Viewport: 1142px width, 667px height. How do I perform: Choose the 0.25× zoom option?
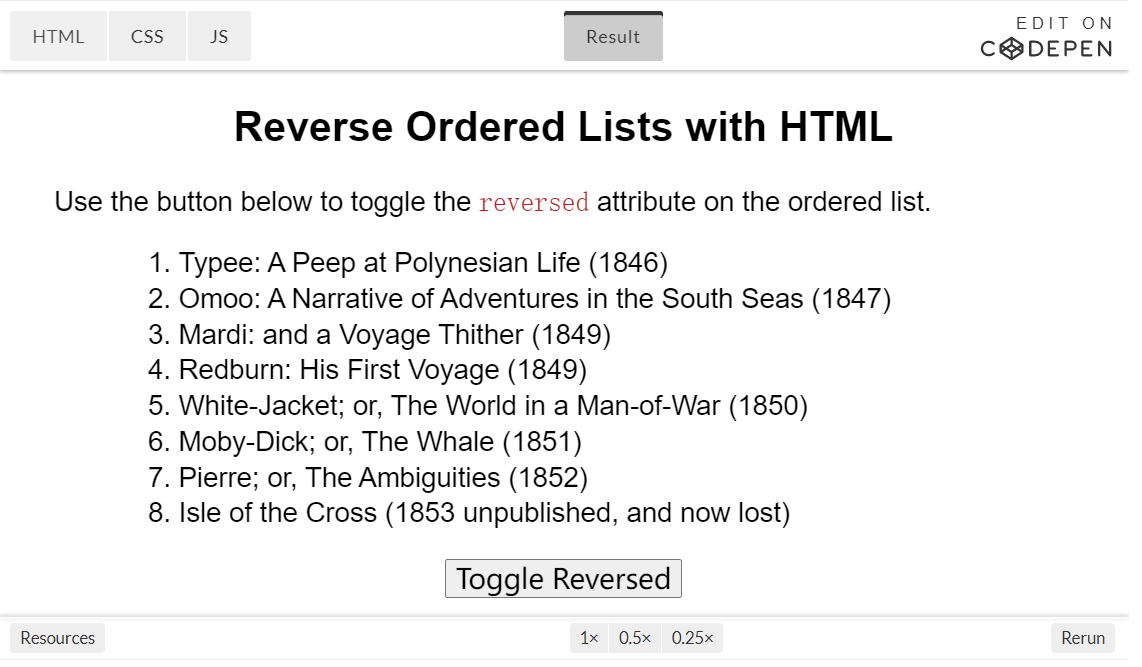point(692,638)
